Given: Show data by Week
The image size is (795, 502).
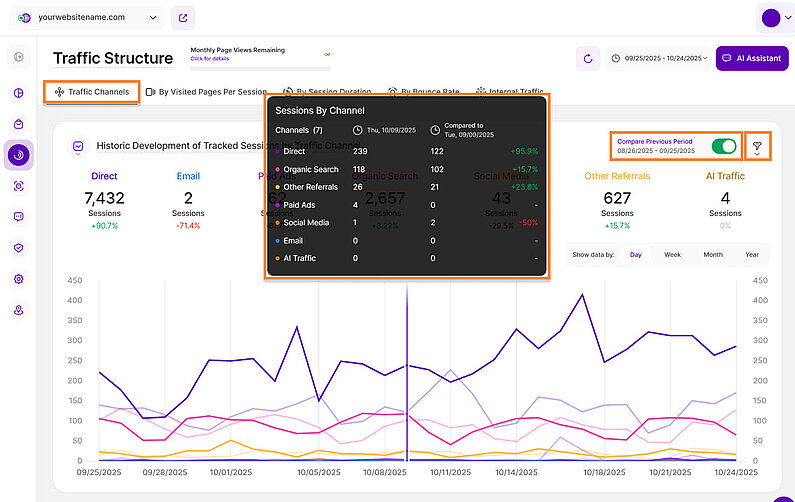Looking at the screenshot, I should tap(673, 255).
